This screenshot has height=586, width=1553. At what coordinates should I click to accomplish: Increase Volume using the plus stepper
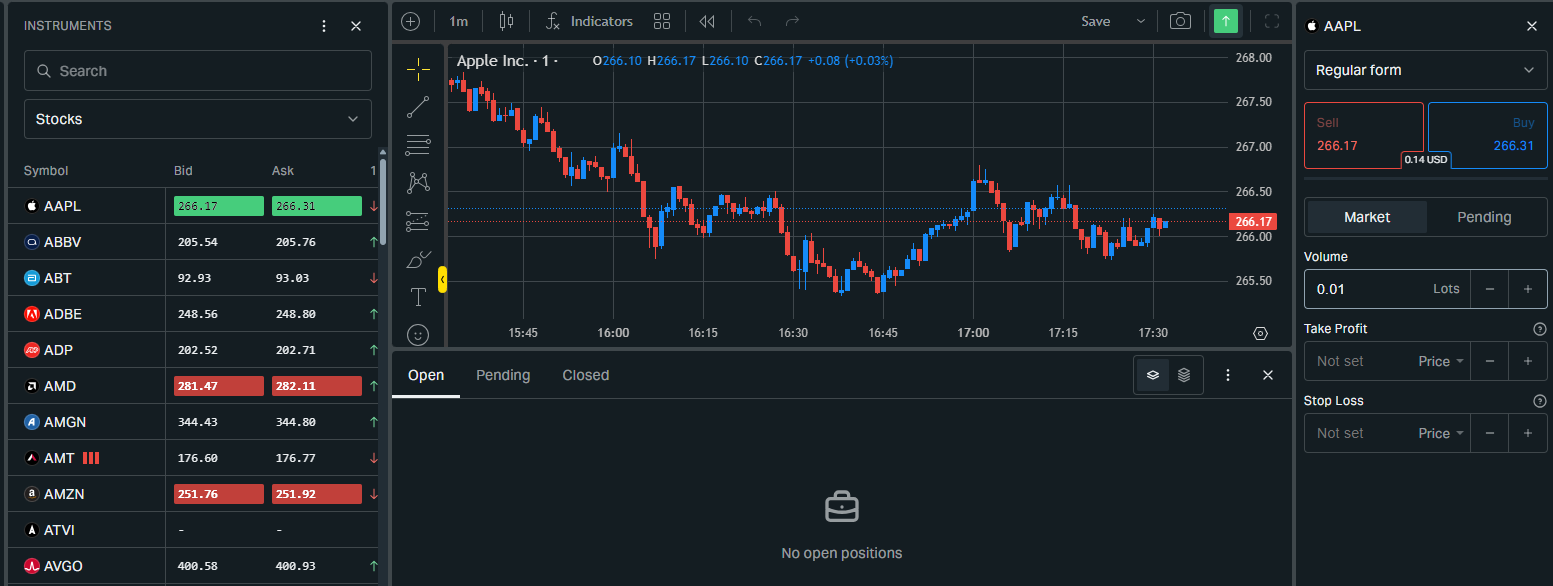[x=1528, y=289]
